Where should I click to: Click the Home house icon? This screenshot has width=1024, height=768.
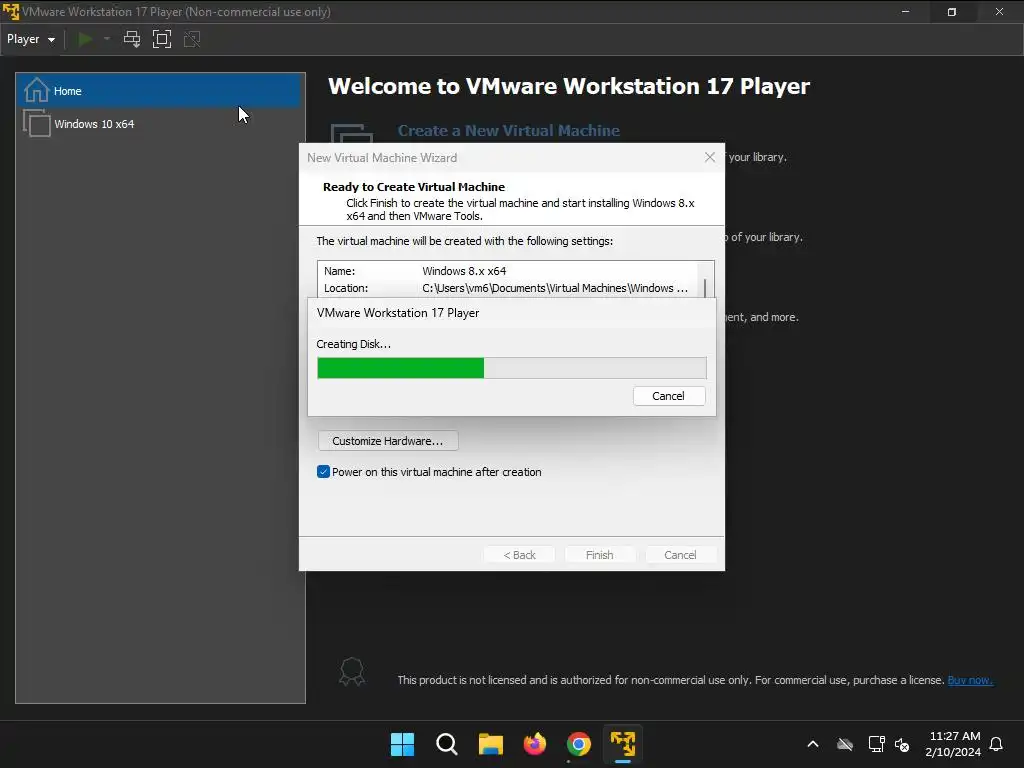coord(37,90)
